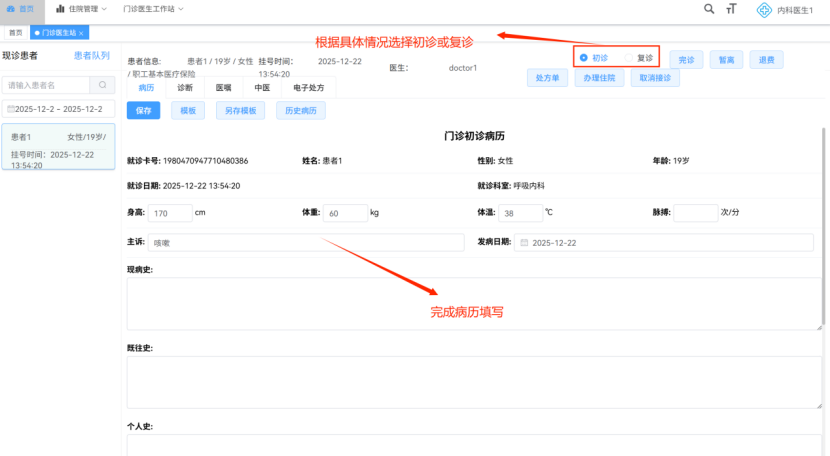Open the 患者队列 link
This screenshot has width=830, height=456.
(92, 56)
